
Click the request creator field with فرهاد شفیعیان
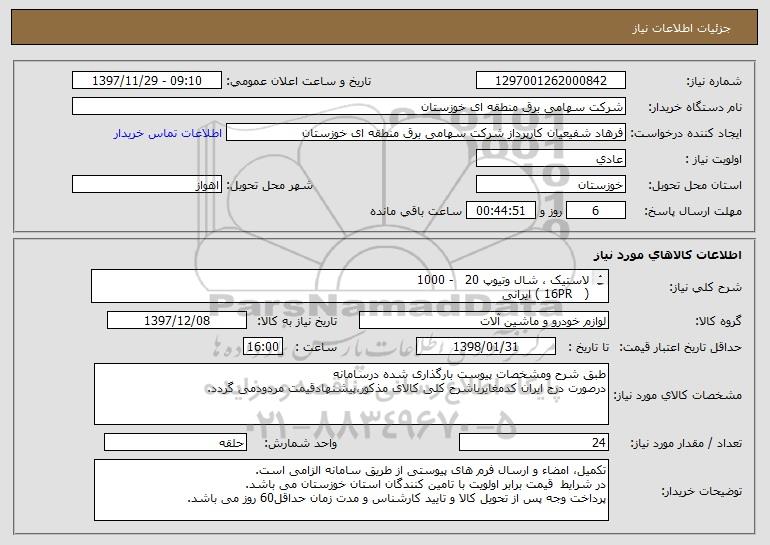coord(426,132)
